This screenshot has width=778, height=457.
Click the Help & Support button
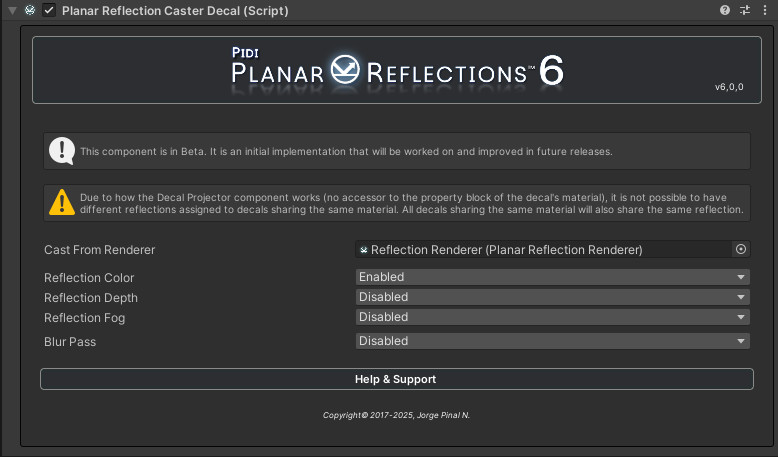pyautogui.click(x=397, y=379)
